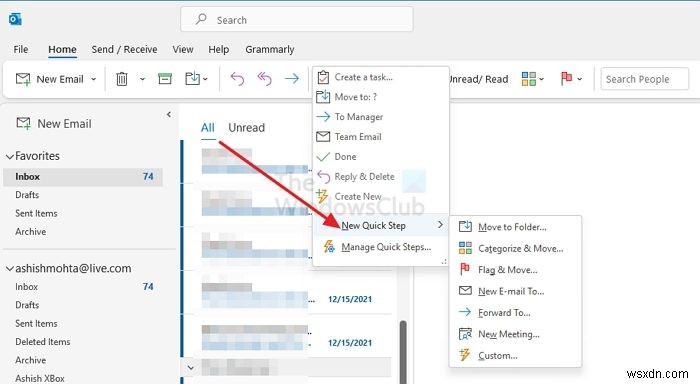700x384 pixels.
Task: Expand the collapsed message group chevron
Action: 191,368
